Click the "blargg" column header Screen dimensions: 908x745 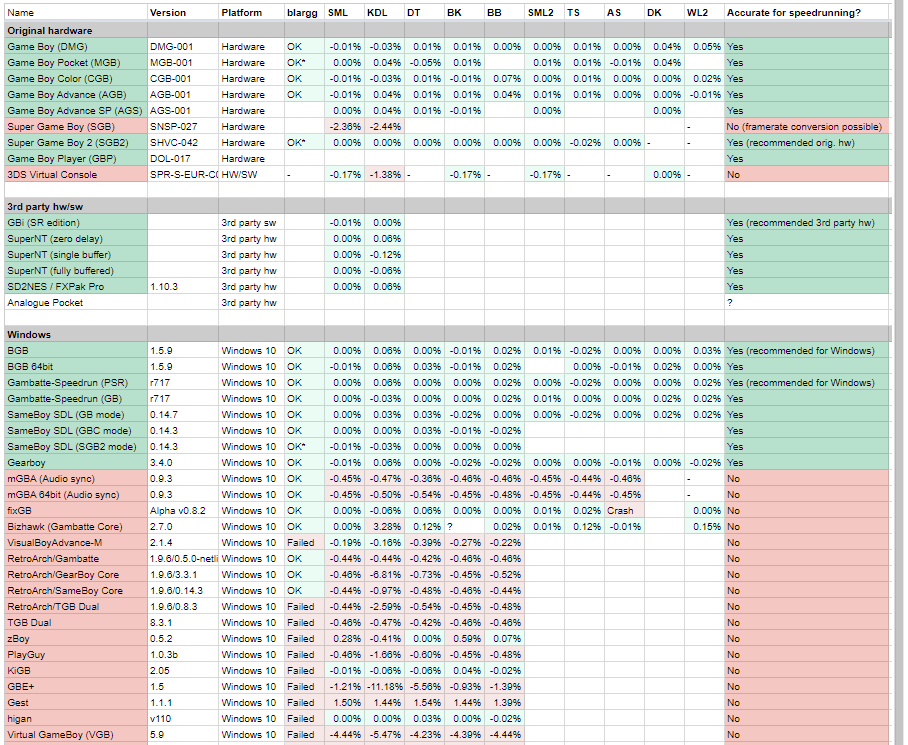(304, 12)
